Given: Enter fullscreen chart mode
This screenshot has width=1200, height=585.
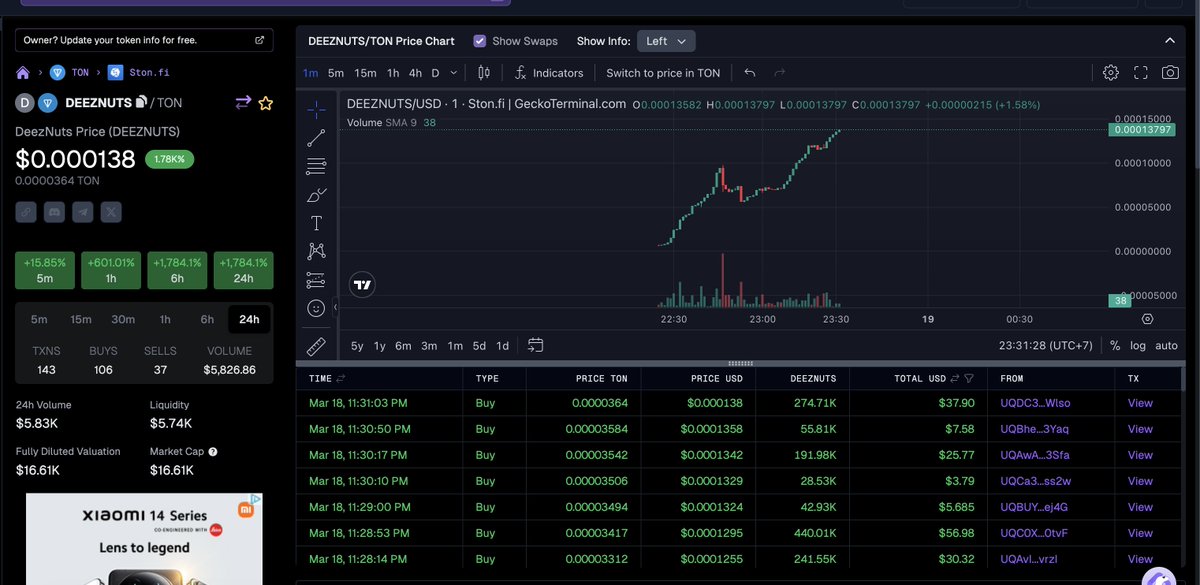Looking at the screenshot, I should coord(1141,73).
